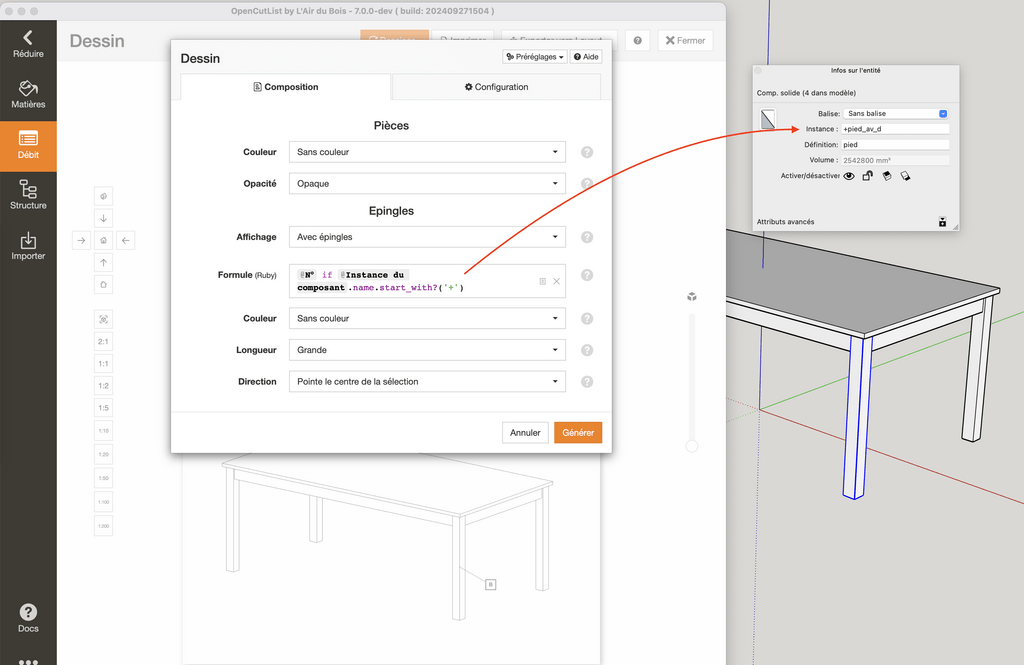
Task: Click the round handle of the vertical slider
Action: [692, 446]
